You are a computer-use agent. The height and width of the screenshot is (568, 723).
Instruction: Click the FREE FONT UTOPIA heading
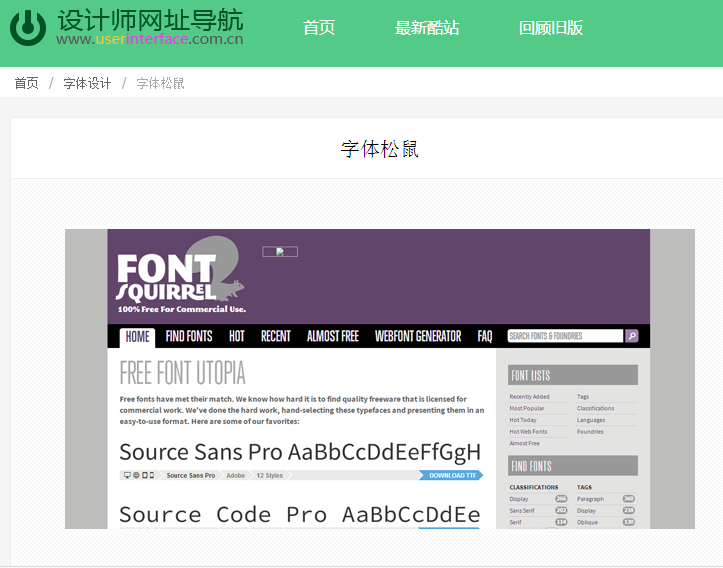point(182,373)
